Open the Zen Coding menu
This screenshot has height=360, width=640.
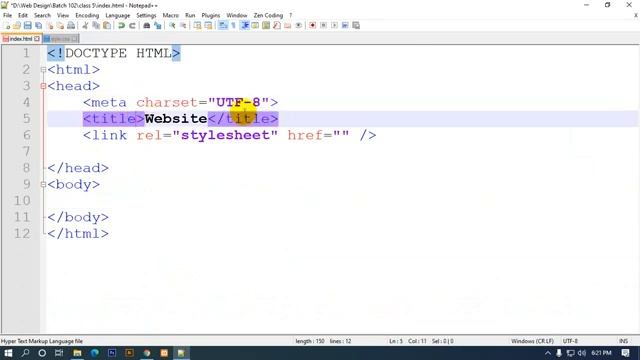point(268,15)
